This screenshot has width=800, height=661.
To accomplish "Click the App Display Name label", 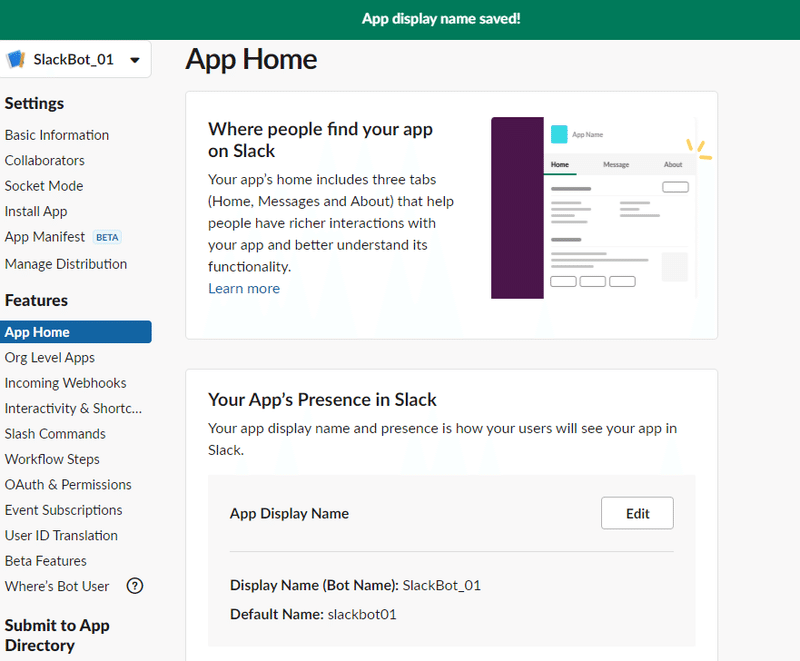I will pyautogui.click(x=289, y=514).
